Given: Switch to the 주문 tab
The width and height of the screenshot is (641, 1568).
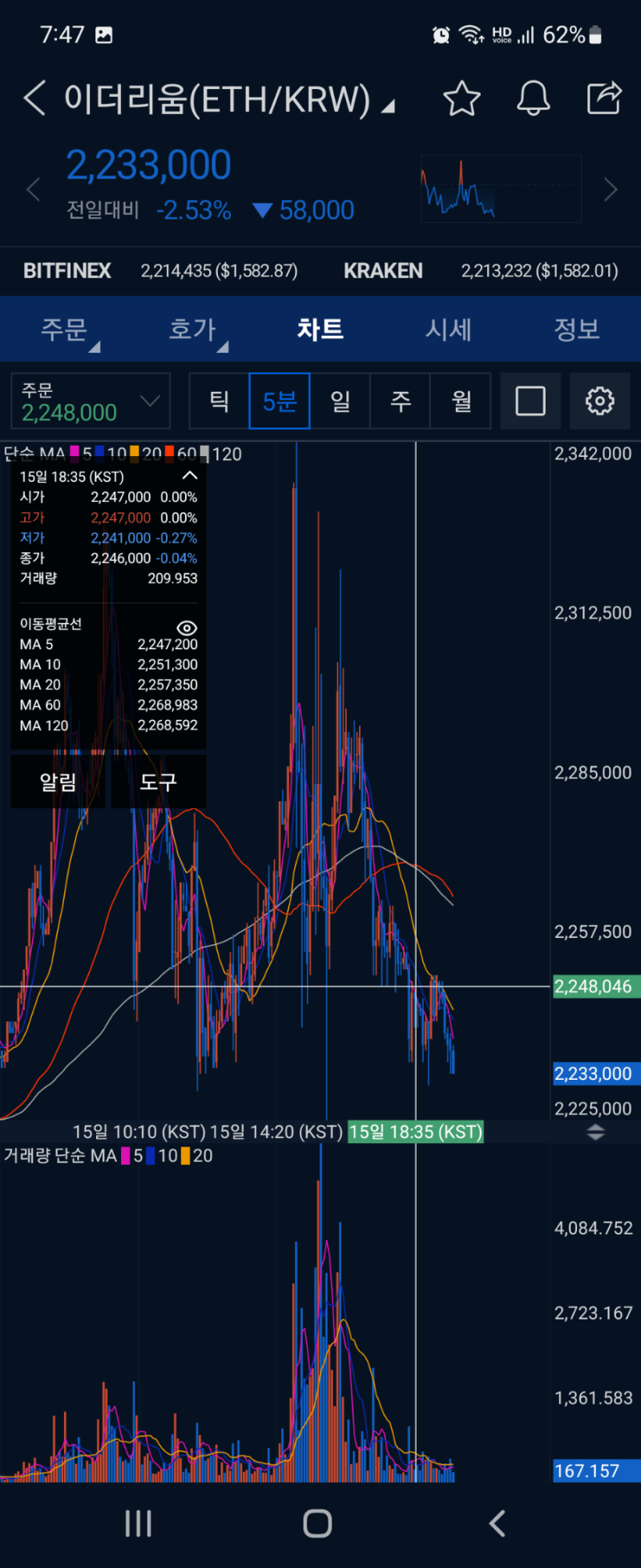Looking at the screenshot, I should point(64,329).
